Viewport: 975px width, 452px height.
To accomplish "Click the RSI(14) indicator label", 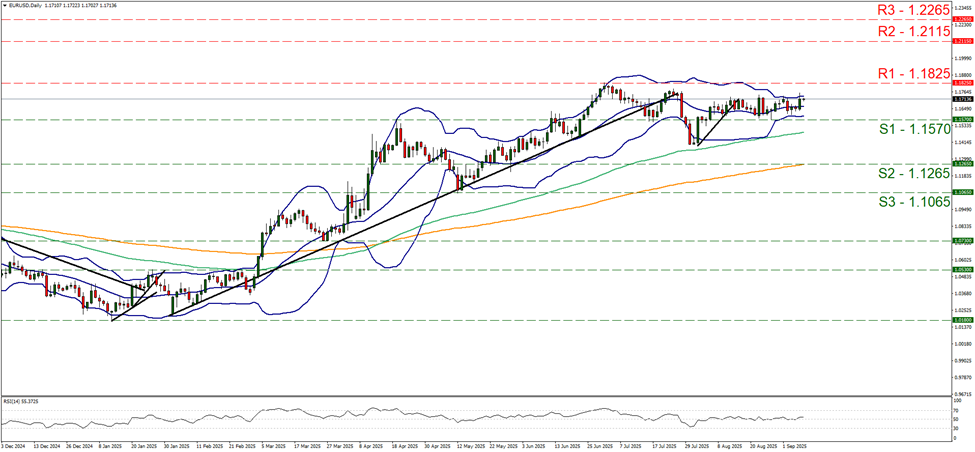I will (x=23, y=398).
